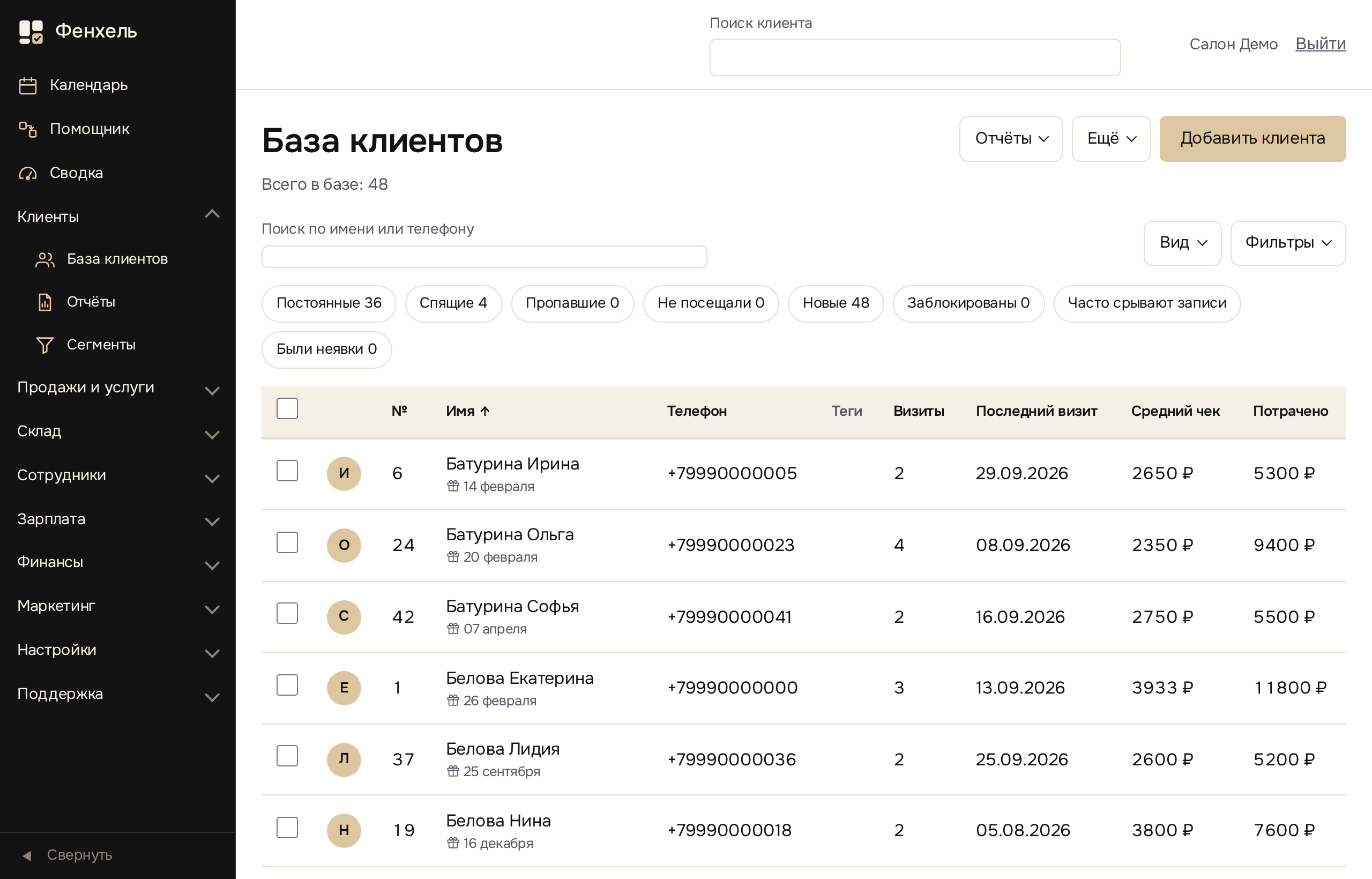Viewport: 1372px width, 879px height.
Task: Click the Выйти logout link
Action: (x=1320, y=44)
